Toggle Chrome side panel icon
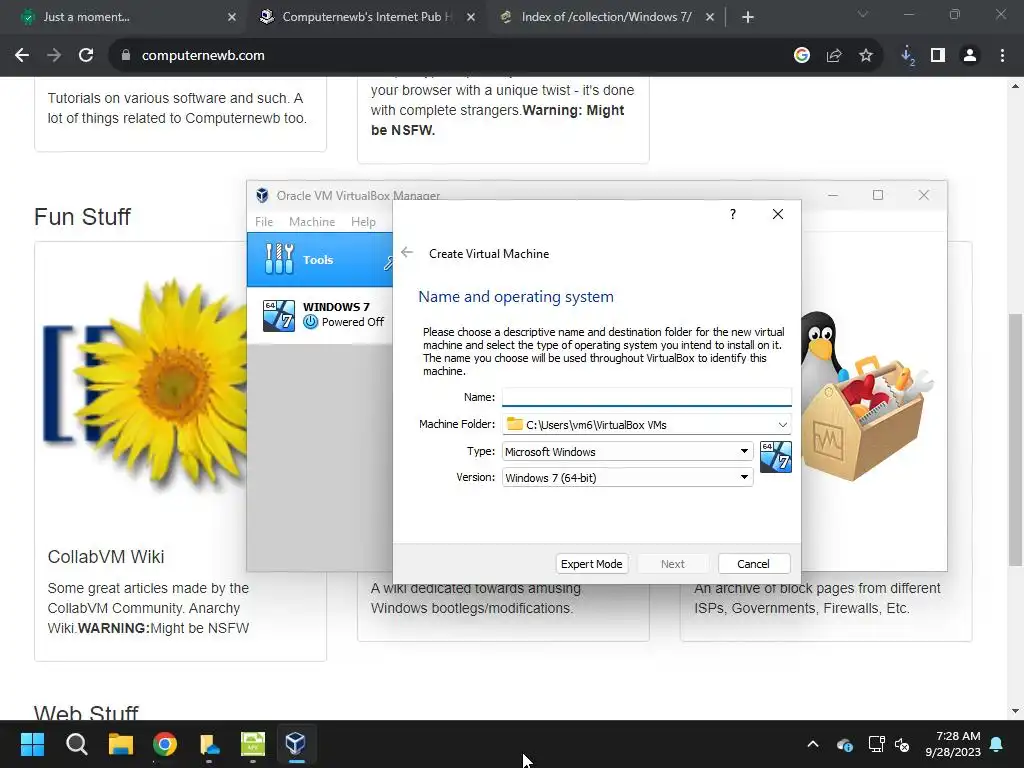 (x=938, y=56)
